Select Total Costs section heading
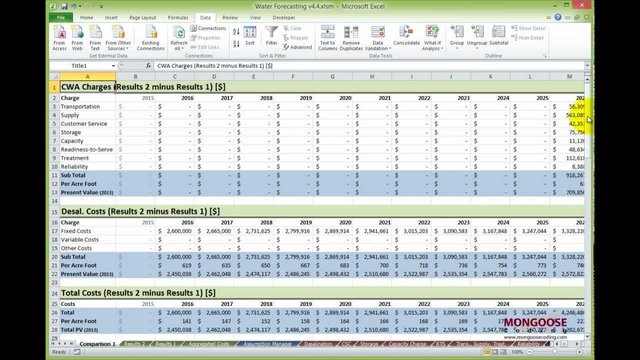This screenshot has height=360, width=640. click(x=138, y=293)
